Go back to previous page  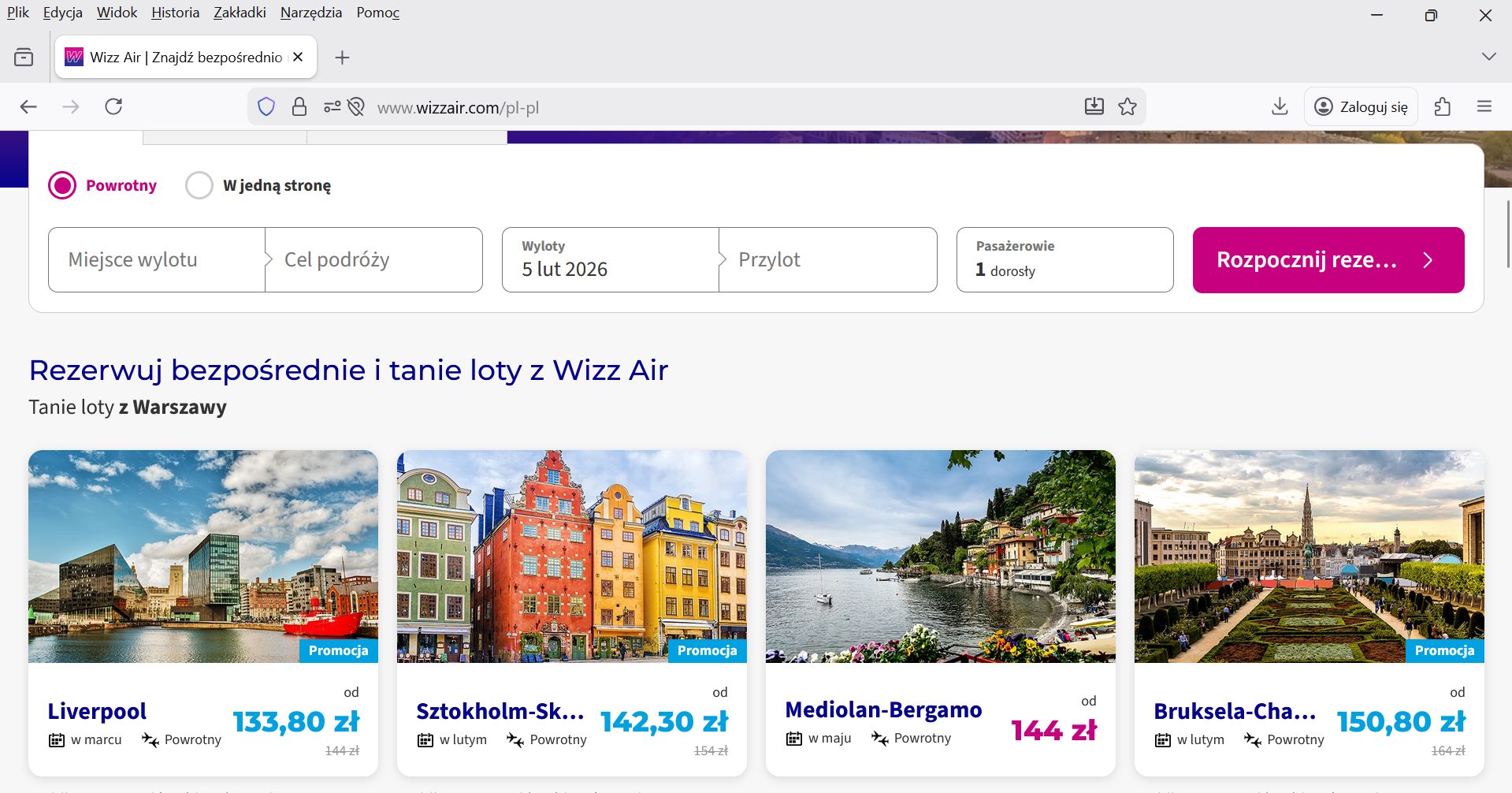pyautogui.click(x=28, y=106)
